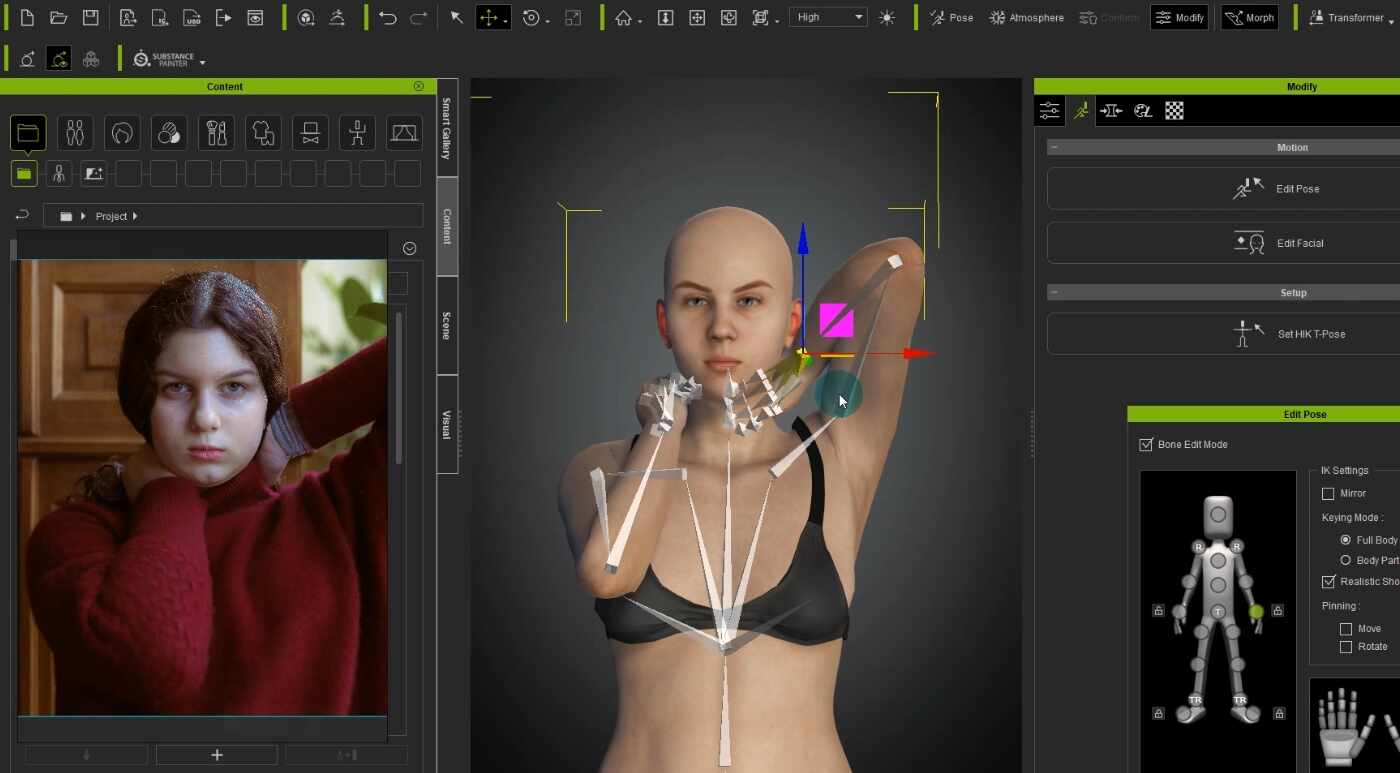The height and width of the screenshot is (773, 1400).
Task: Toggle the sun lighting icon
Action: 887,18
